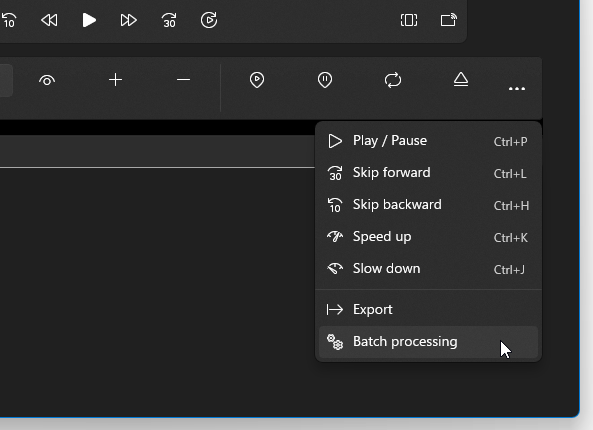Start playback with the Play button

click(x=89, y=20)
